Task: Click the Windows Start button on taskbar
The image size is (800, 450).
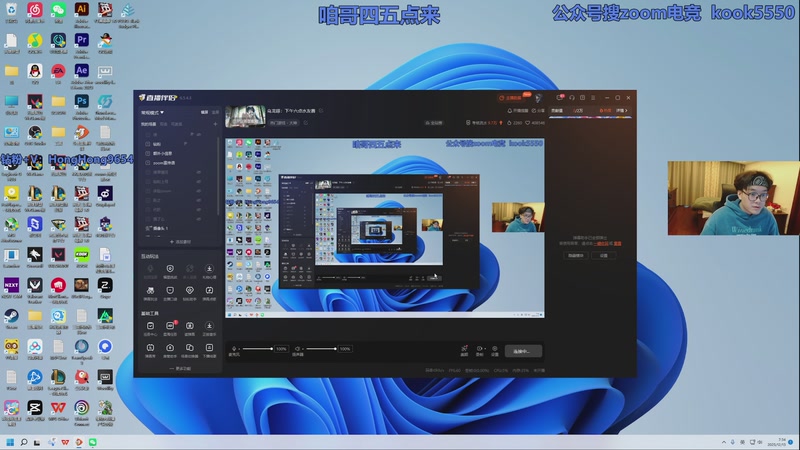Action: 11,441
